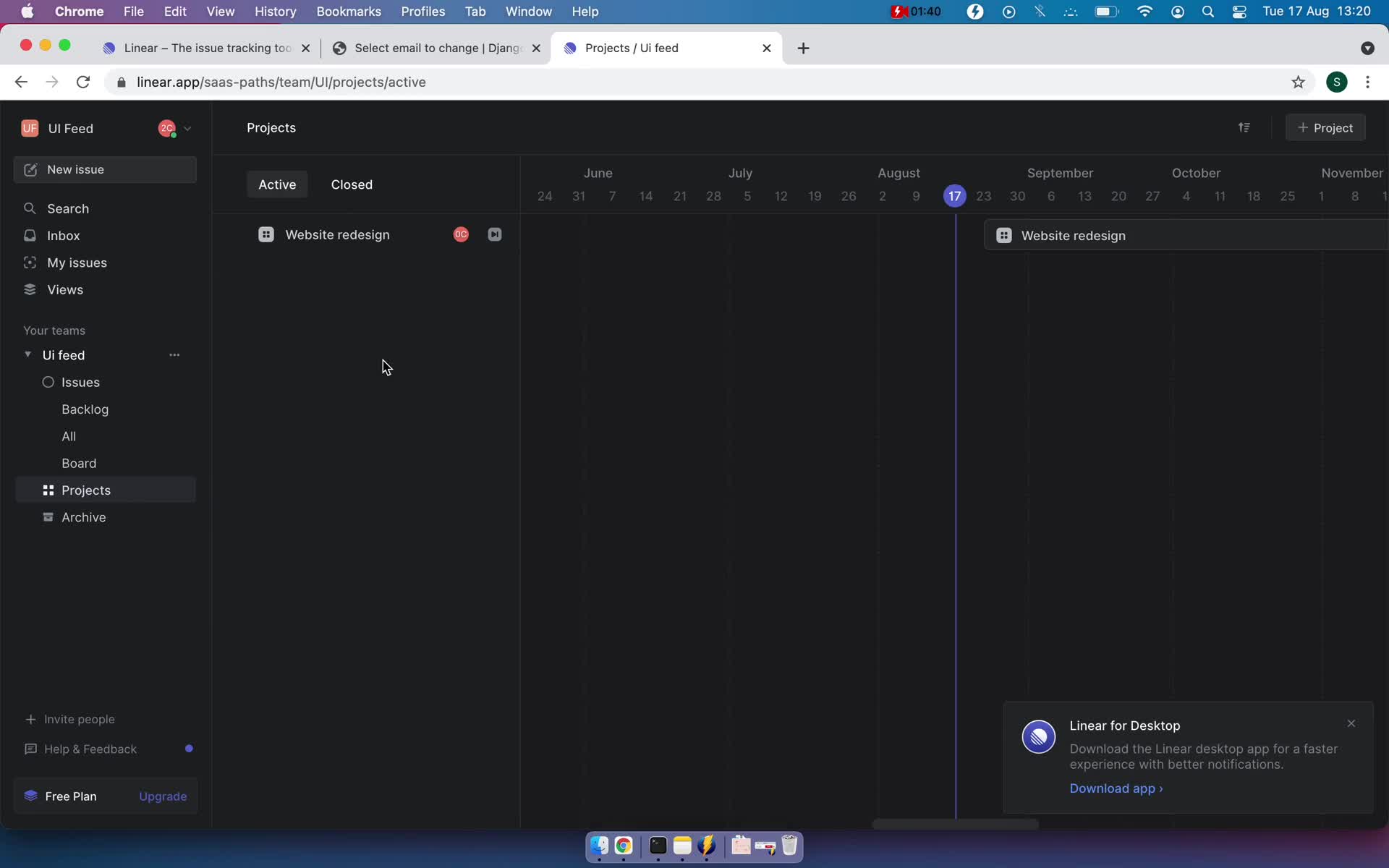The image size is (1389, 868).
Task: Click the Archive icon in sidebar
Action: click(48, 517)
